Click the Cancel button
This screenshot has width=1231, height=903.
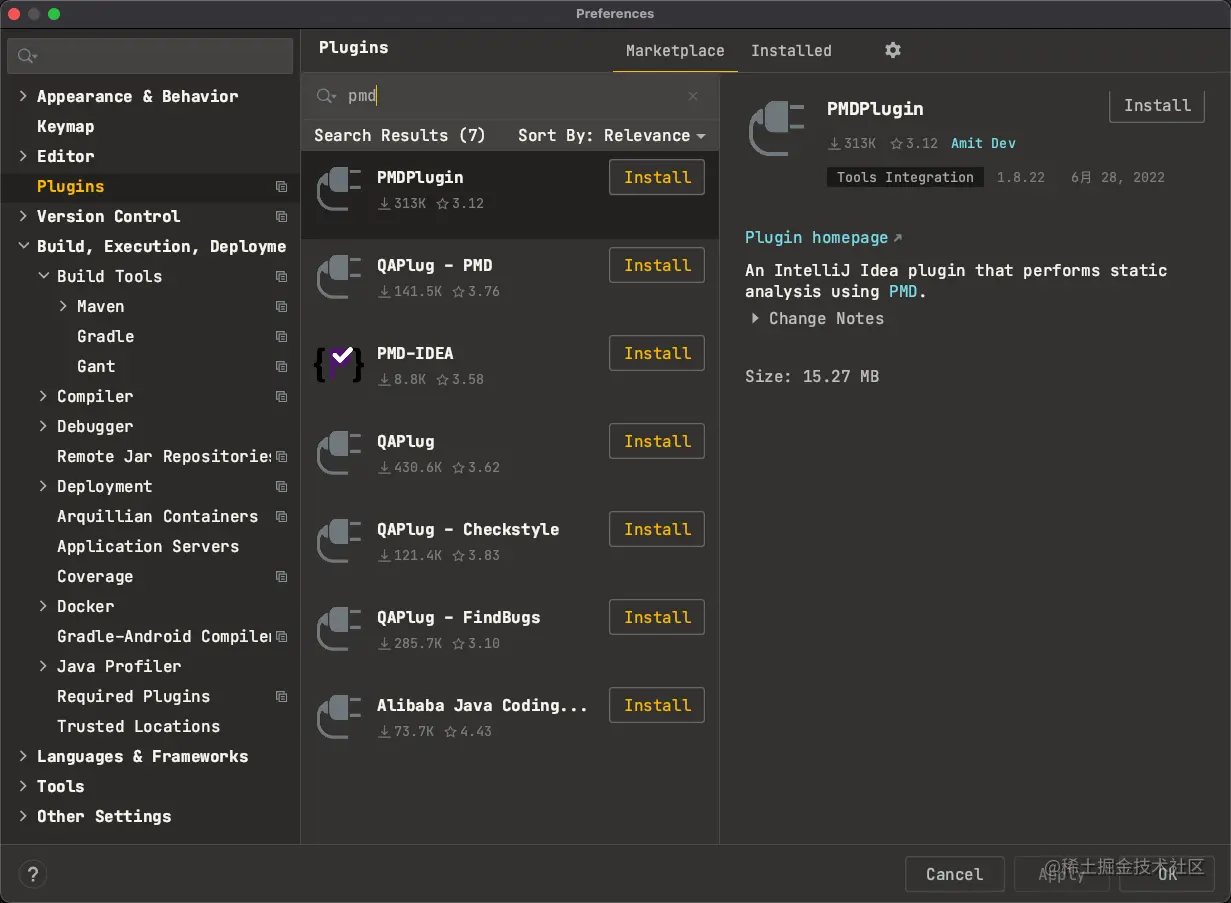[x=954, y=874]
